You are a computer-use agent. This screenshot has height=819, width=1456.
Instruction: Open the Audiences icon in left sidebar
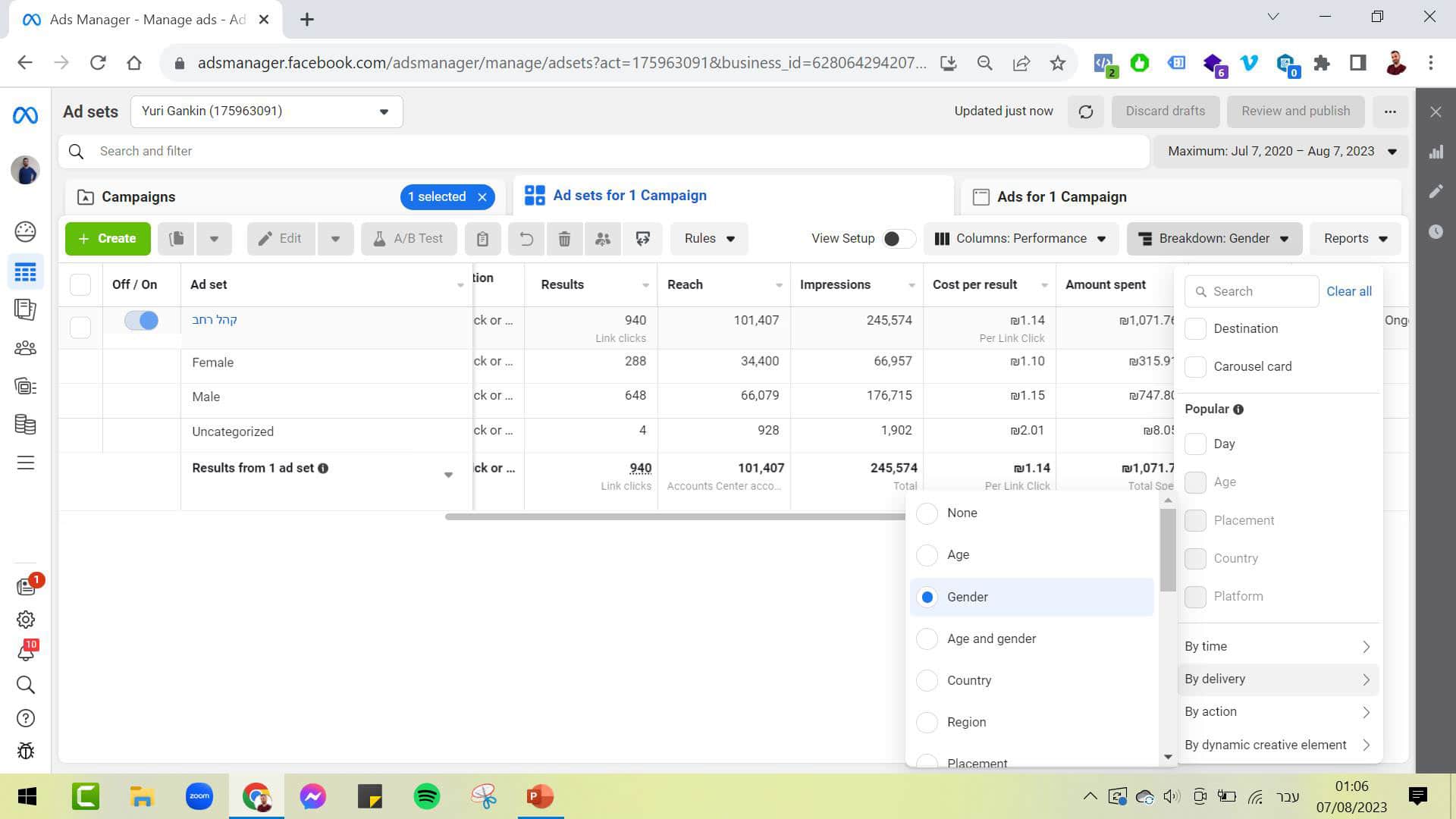click(25, 348)
